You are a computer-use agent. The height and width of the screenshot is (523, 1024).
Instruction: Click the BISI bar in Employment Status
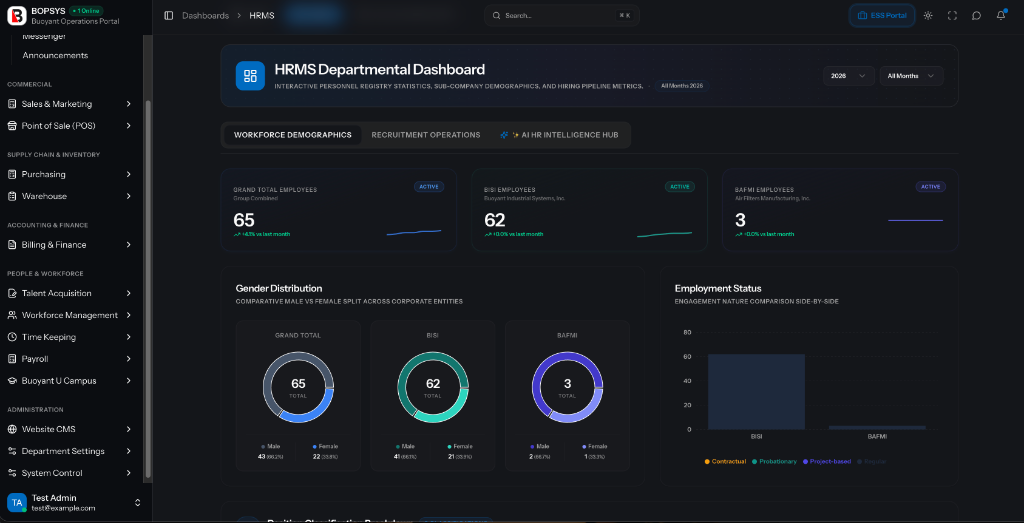point(756,392)
